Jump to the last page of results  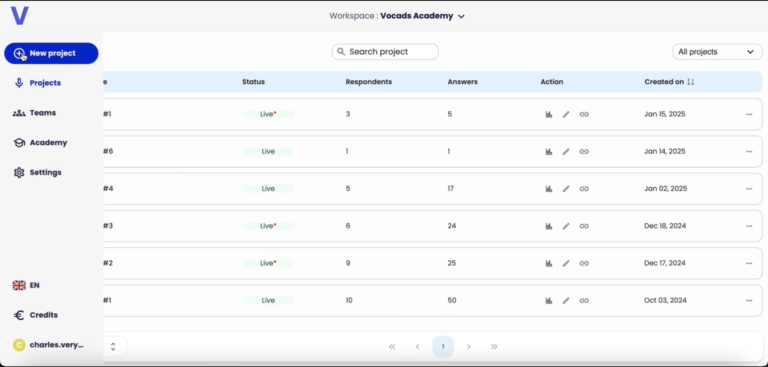494,346
